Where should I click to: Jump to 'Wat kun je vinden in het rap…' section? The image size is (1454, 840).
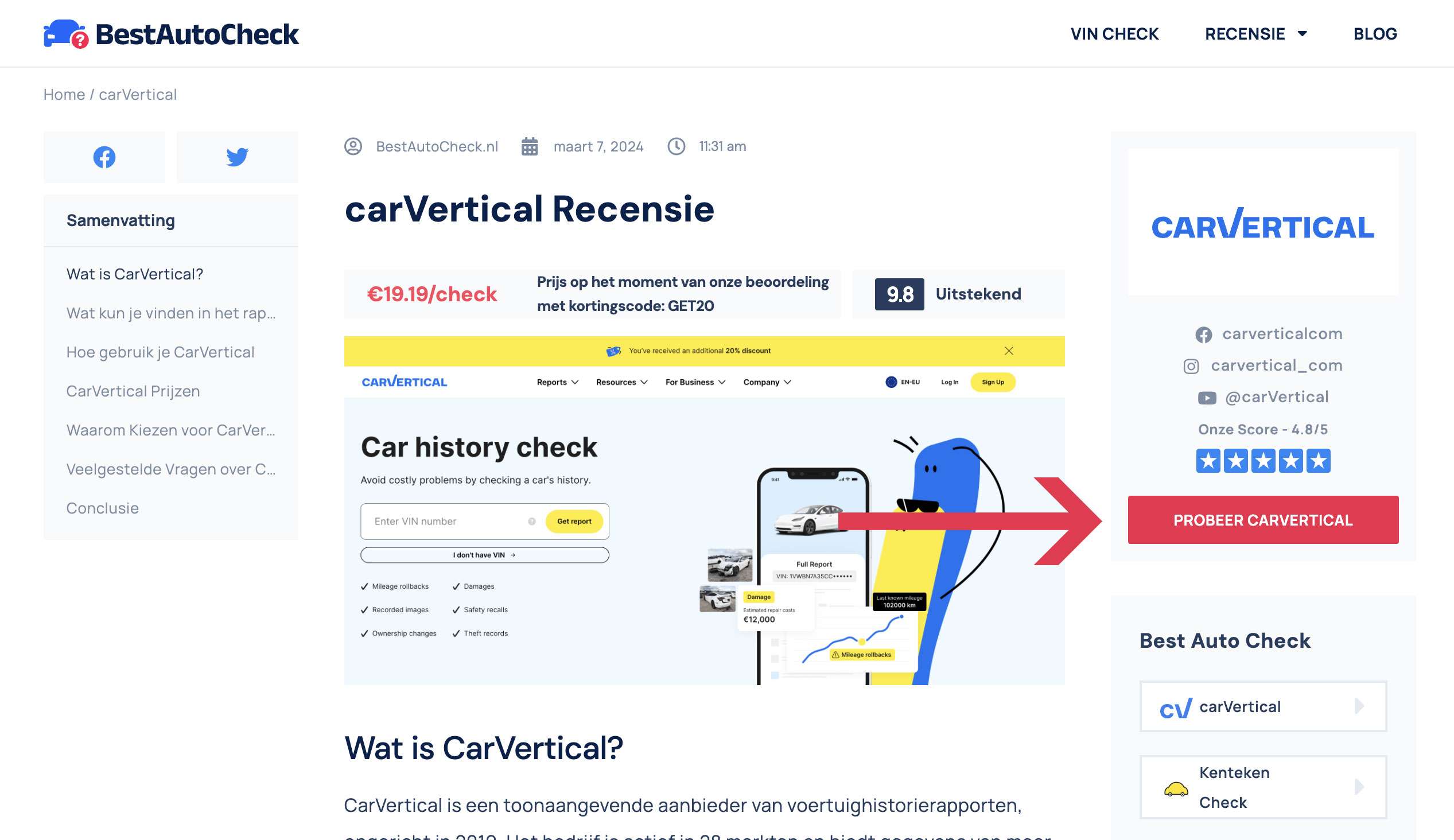click(171, 313)
